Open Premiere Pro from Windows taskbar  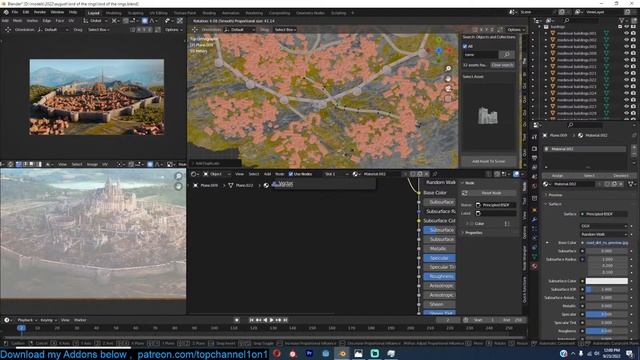309,353
